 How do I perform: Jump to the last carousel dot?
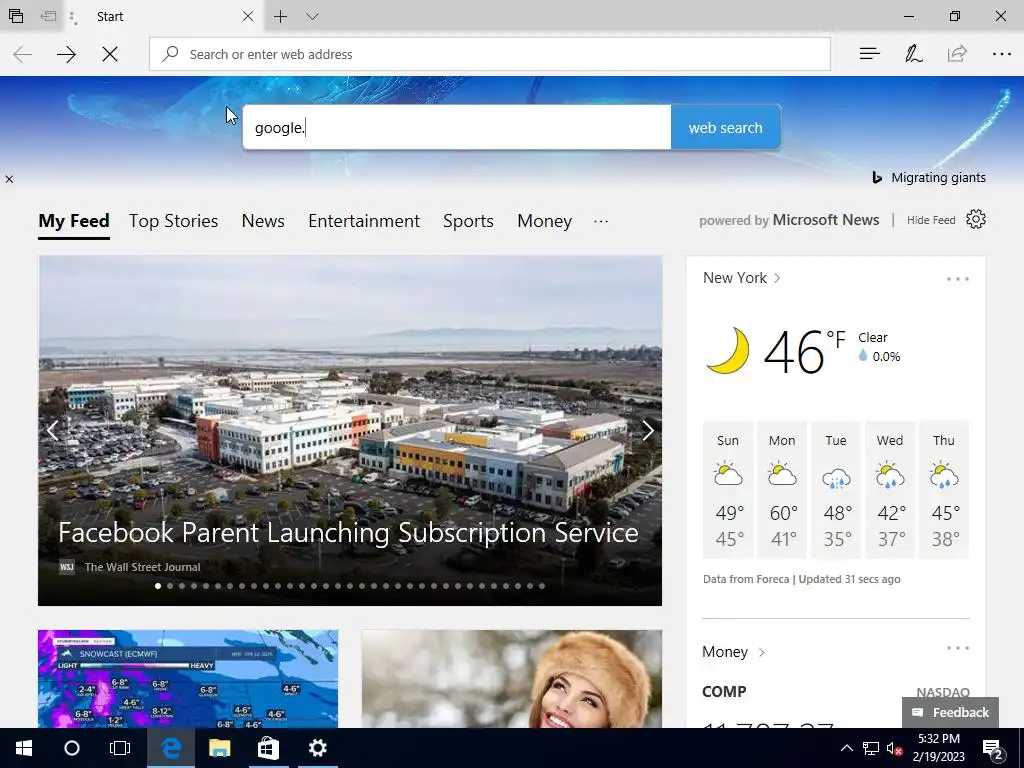coord(541,586)
